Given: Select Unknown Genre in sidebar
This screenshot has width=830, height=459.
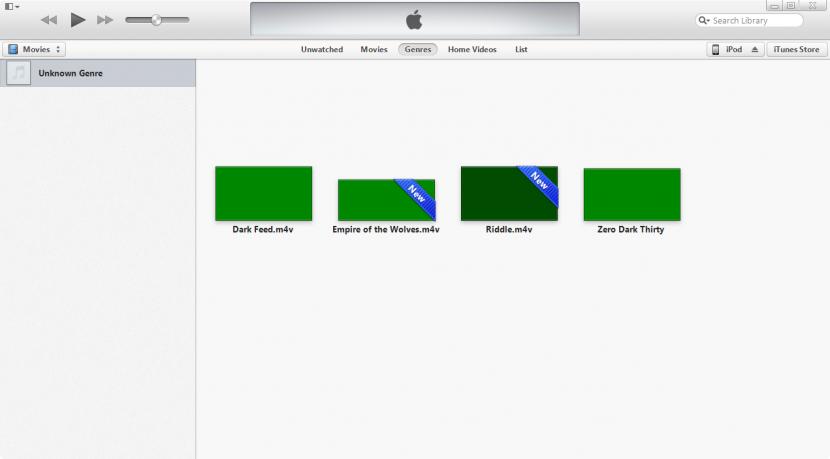Looking at the screenshot, I should click(x=98, y=73).
